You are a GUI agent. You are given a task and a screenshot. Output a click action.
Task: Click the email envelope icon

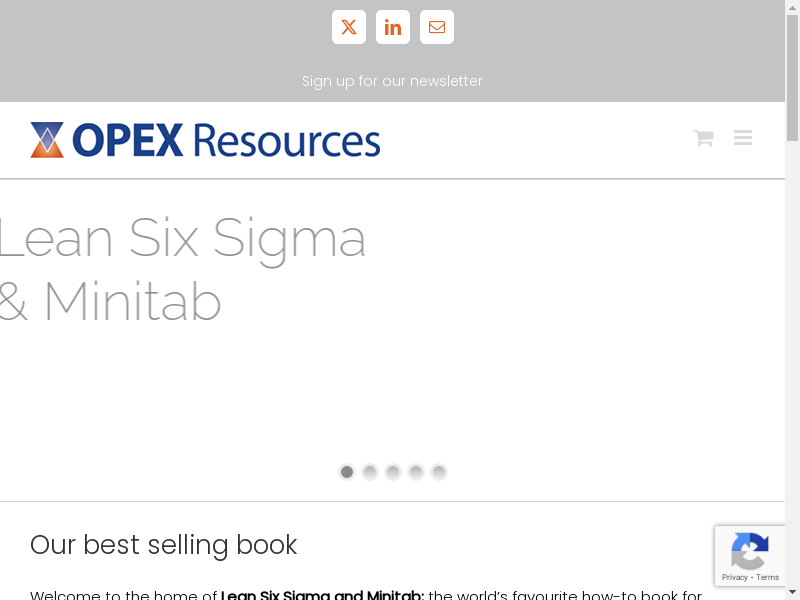[x=437, y=27]
